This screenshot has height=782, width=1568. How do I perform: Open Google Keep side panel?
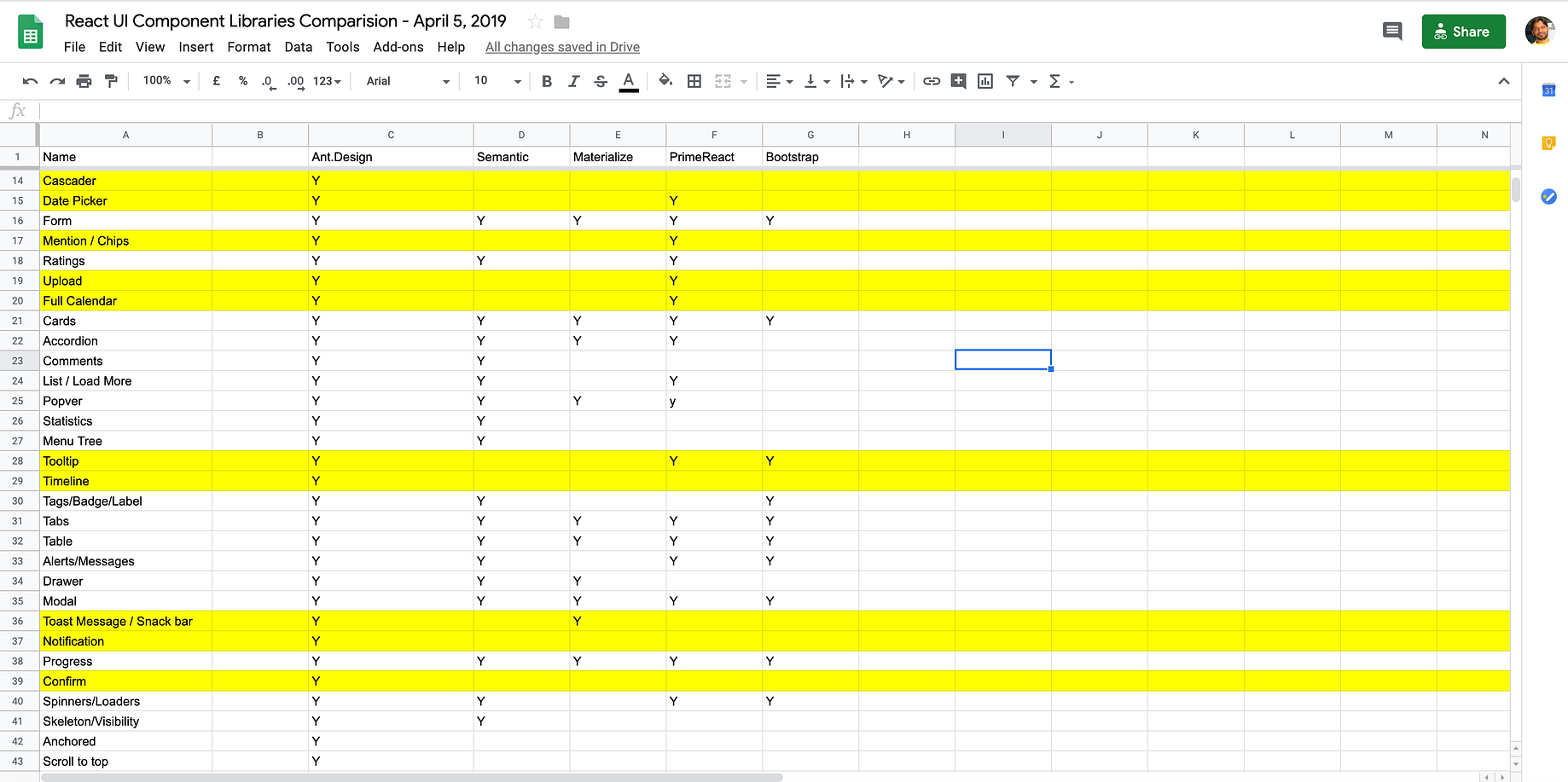coord(1548,143)
